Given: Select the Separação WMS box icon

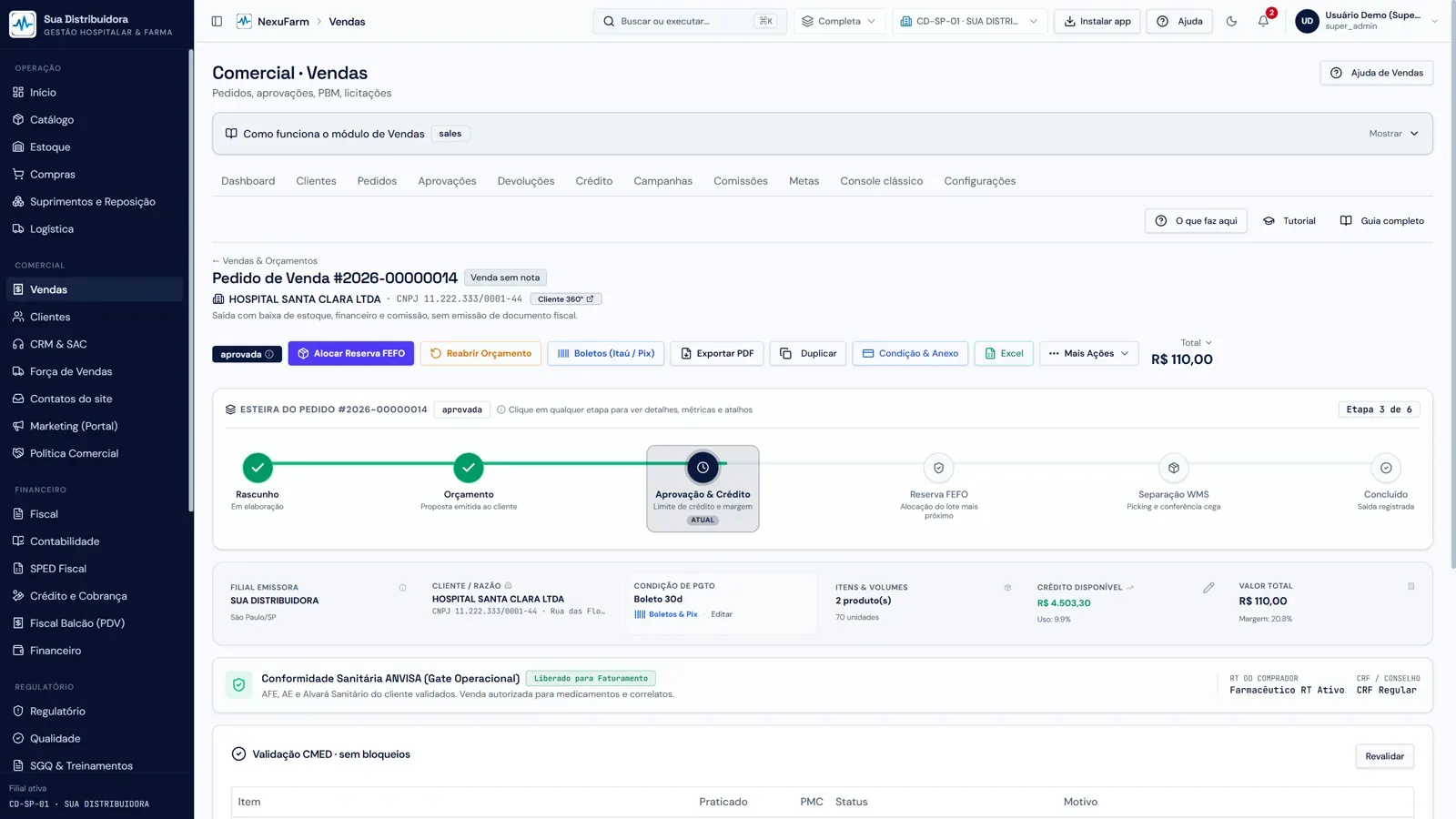Looking at the screenshot, I should tap(1174, 468).
